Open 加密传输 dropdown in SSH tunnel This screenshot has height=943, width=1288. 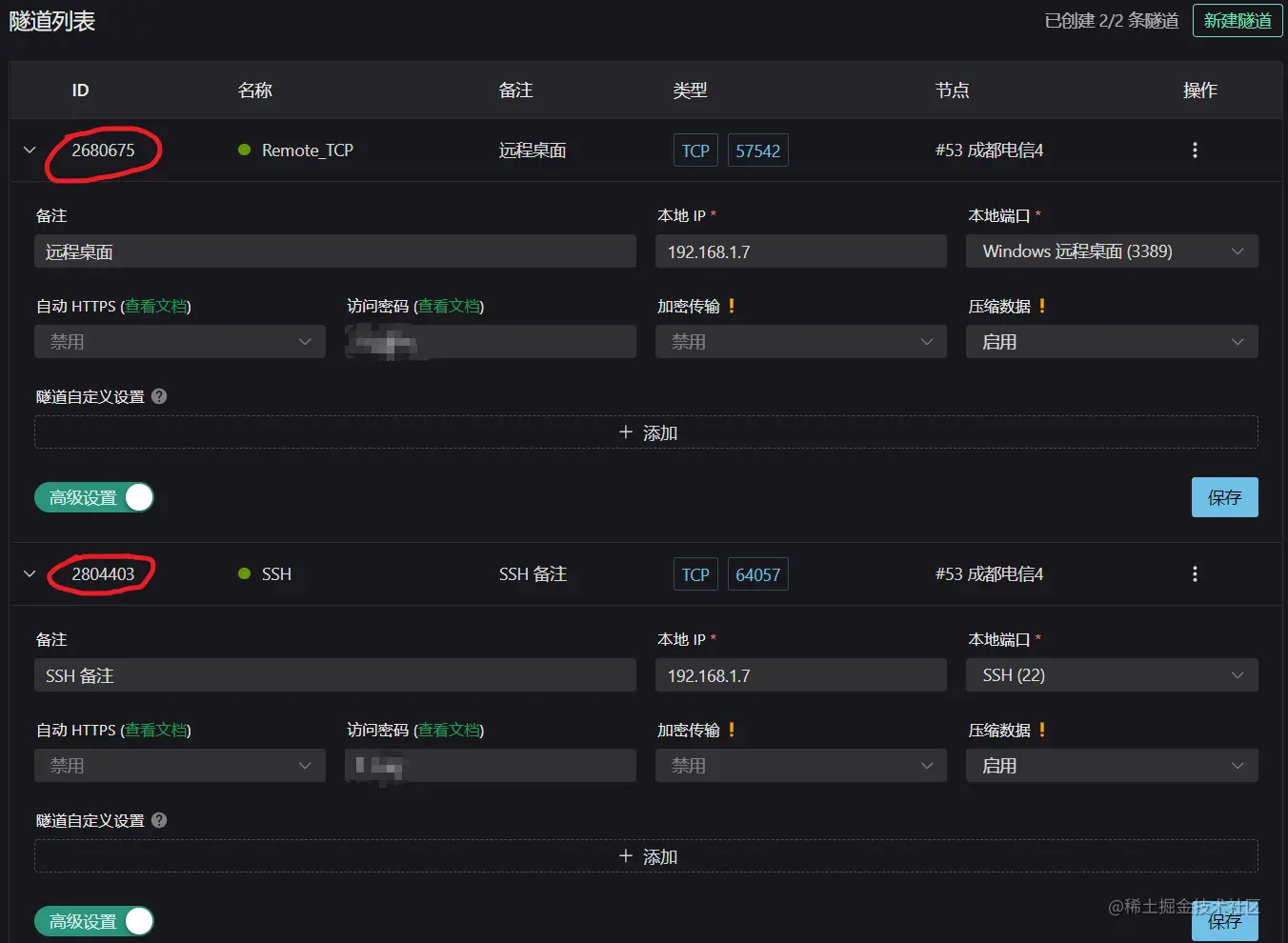(801, 766)
